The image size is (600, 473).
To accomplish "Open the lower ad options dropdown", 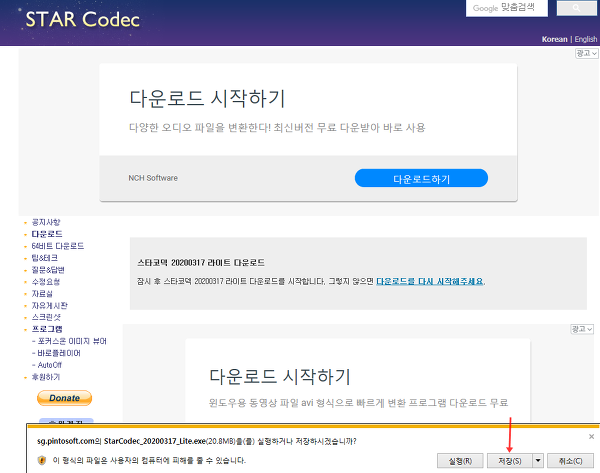I will (582, 329).
